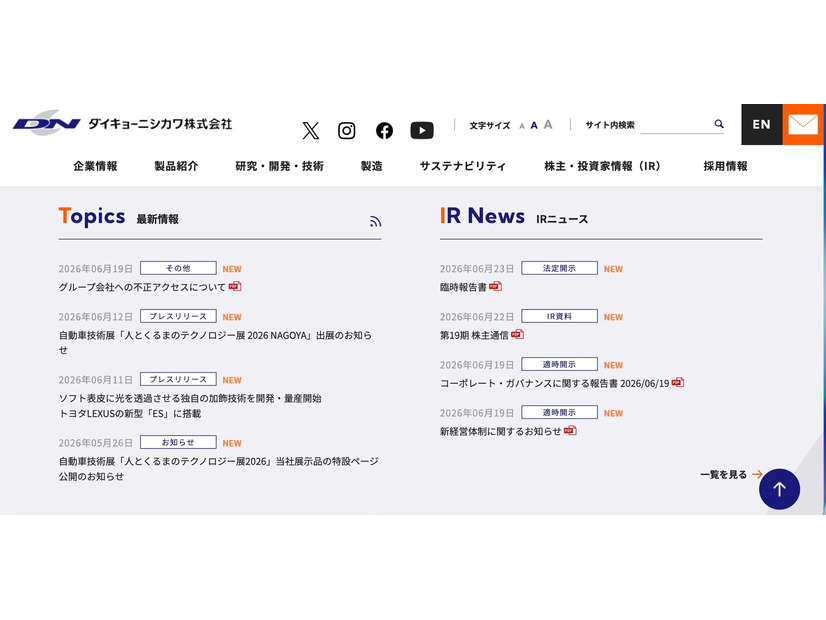Click the Topics 最新情報 heading
826x620 pixels.
click(119, 216)
